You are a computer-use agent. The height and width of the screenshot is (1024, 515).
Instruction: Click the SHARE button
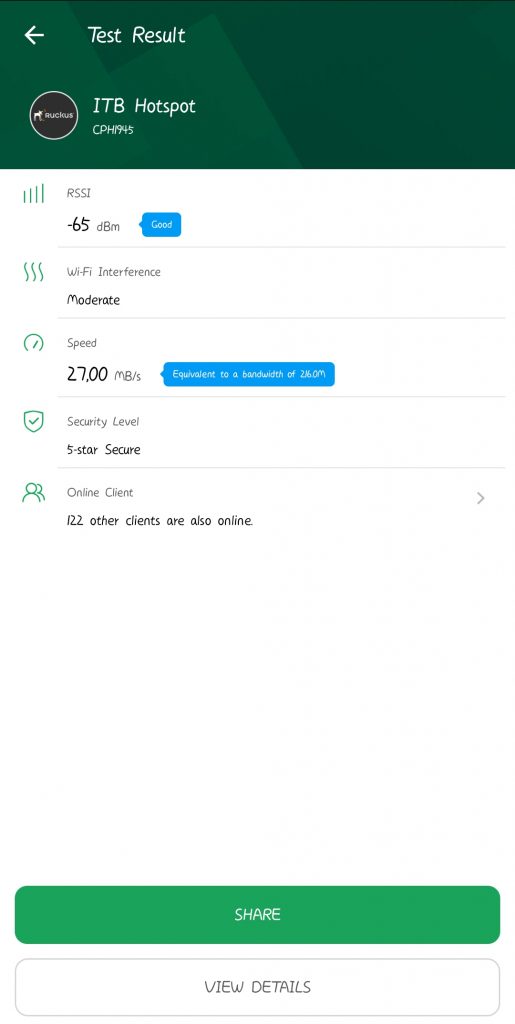click(257, 914)
